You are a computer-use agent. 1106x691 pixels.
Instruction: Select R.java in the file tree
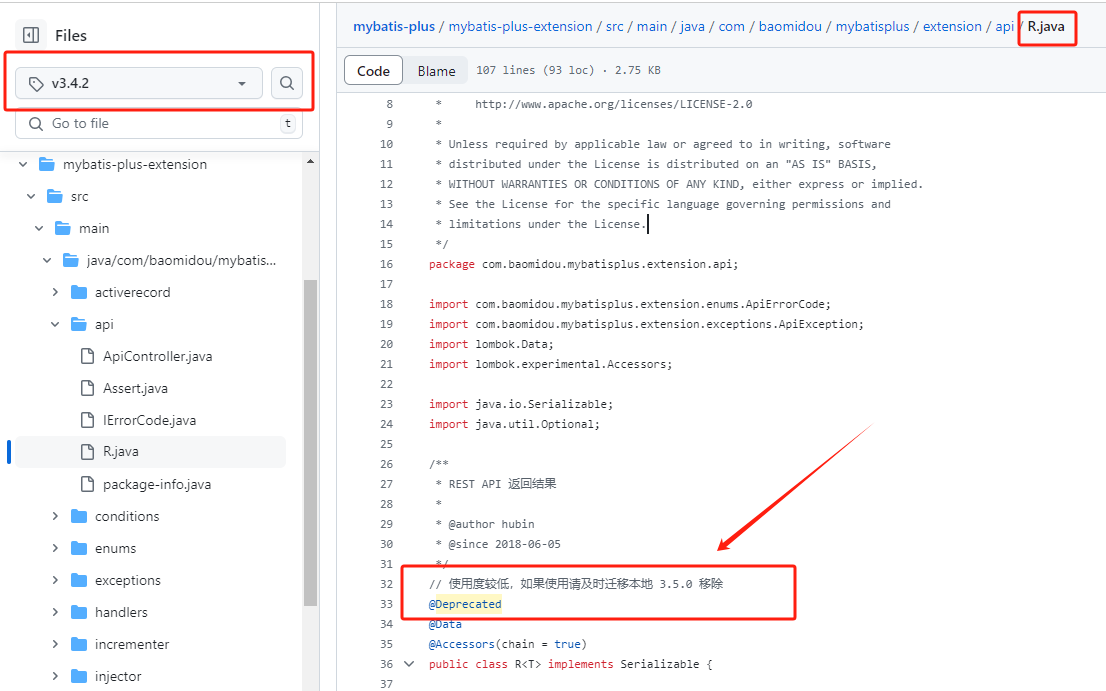point(150,451)
